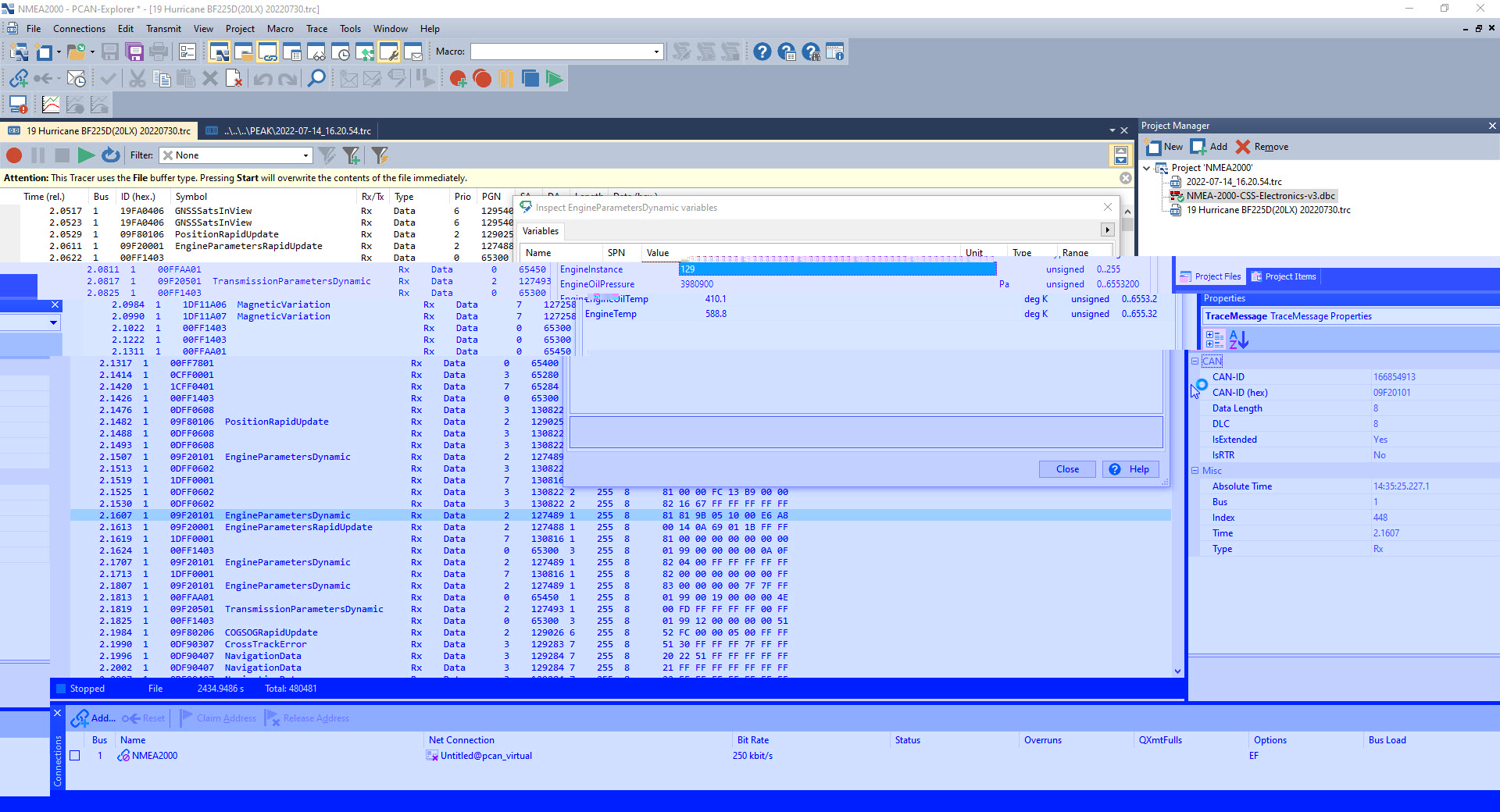
Task: Open the Trace menu
Action: [x=316, y=29]
